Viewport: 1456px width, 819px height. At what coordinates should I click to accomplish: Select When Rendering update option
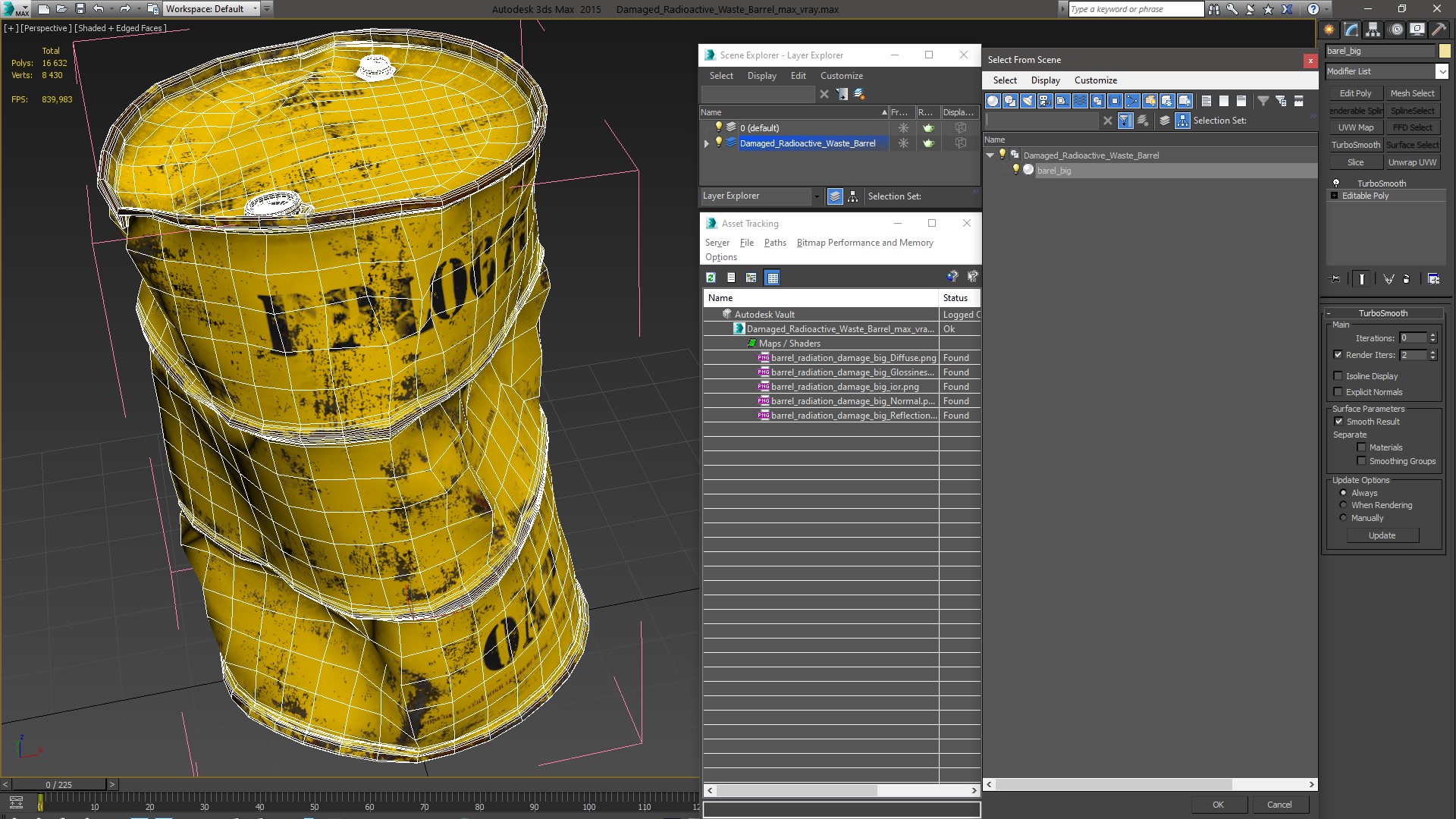click(x=1343, y=505)
